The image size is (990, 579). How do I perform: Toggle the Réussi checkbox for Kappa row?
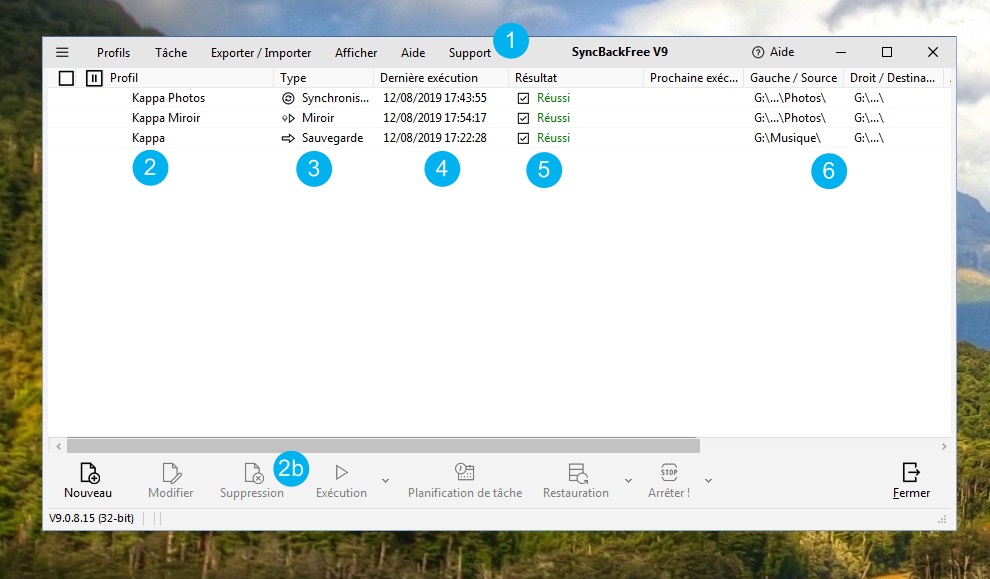point(523,138)
